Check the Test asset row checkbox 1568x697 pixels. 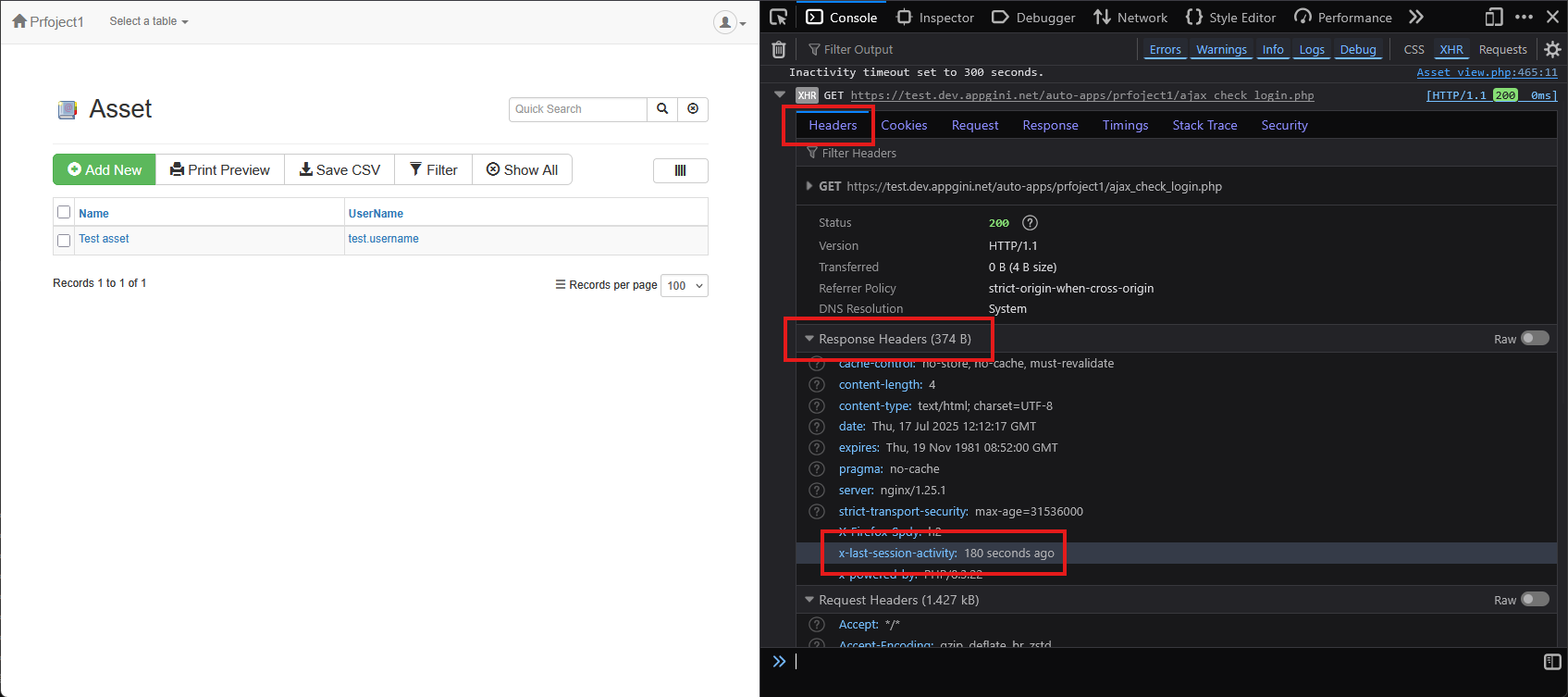64,241
